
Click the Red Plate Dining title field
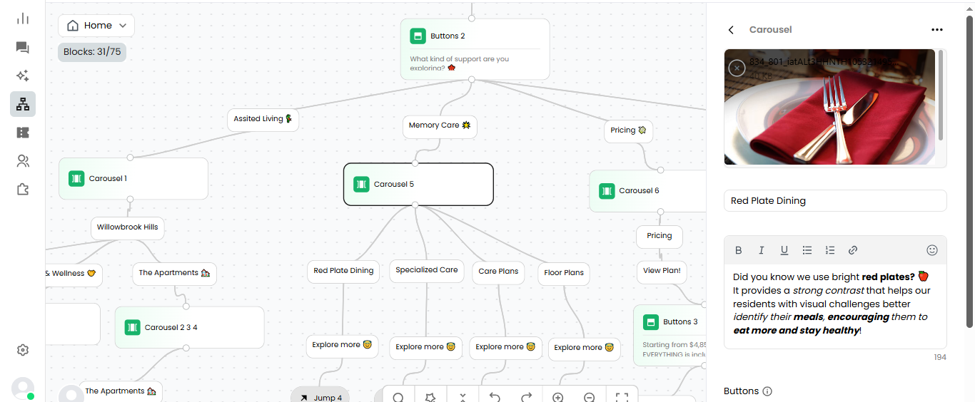pyautogui.click(x=835, y=201)
